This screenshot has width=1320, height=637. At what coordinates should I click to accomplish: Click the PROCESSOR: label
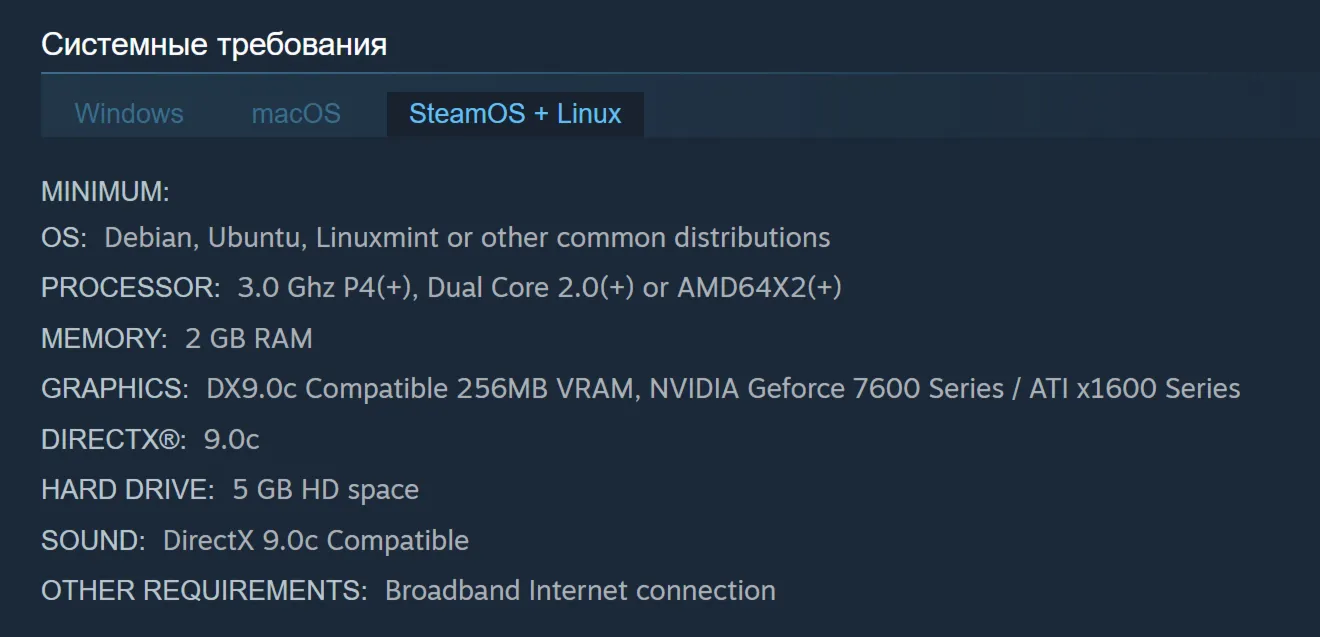130,288
